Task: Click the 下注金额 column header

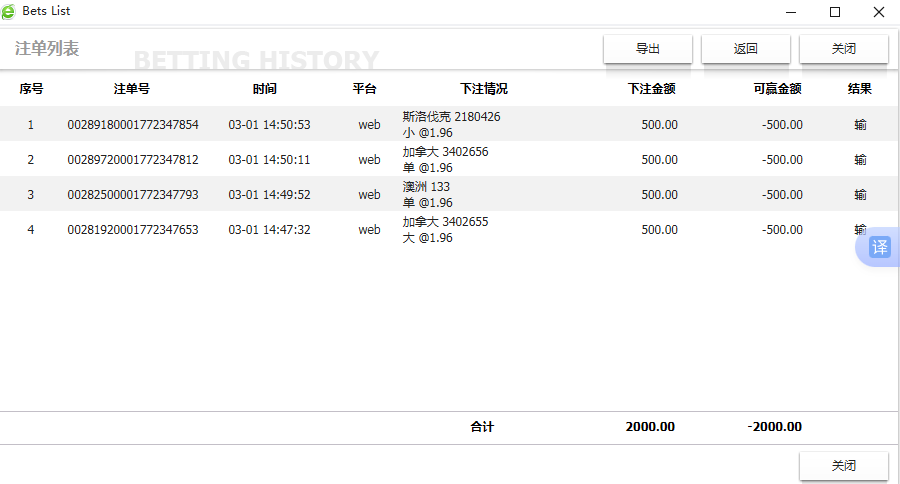Action: click(652, 89)
